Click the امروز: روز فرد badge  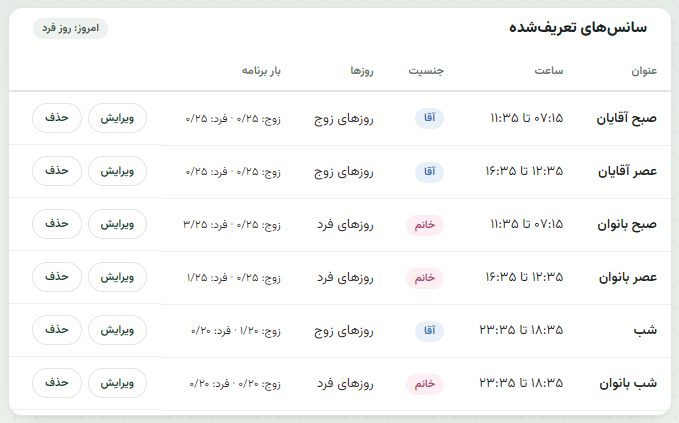(x=70, y=29)
